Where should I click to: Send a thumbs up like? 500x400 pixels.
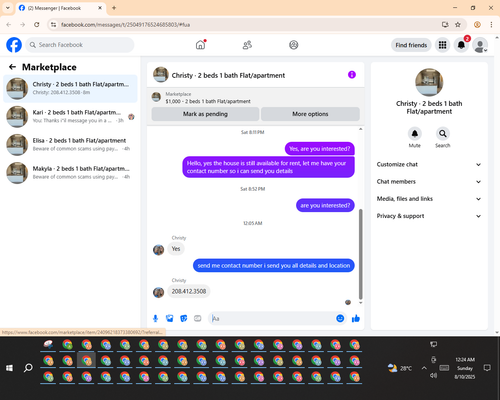(356, 318)
